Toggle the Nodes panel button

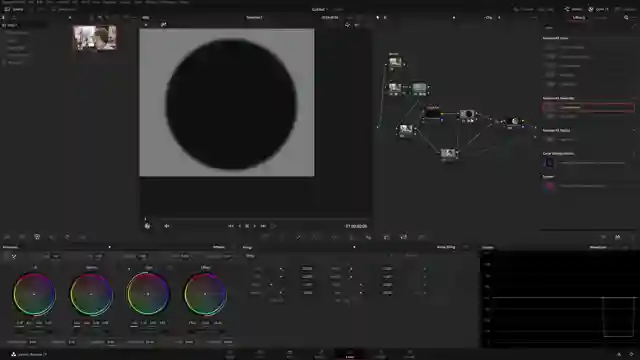[x=572, y=9]
